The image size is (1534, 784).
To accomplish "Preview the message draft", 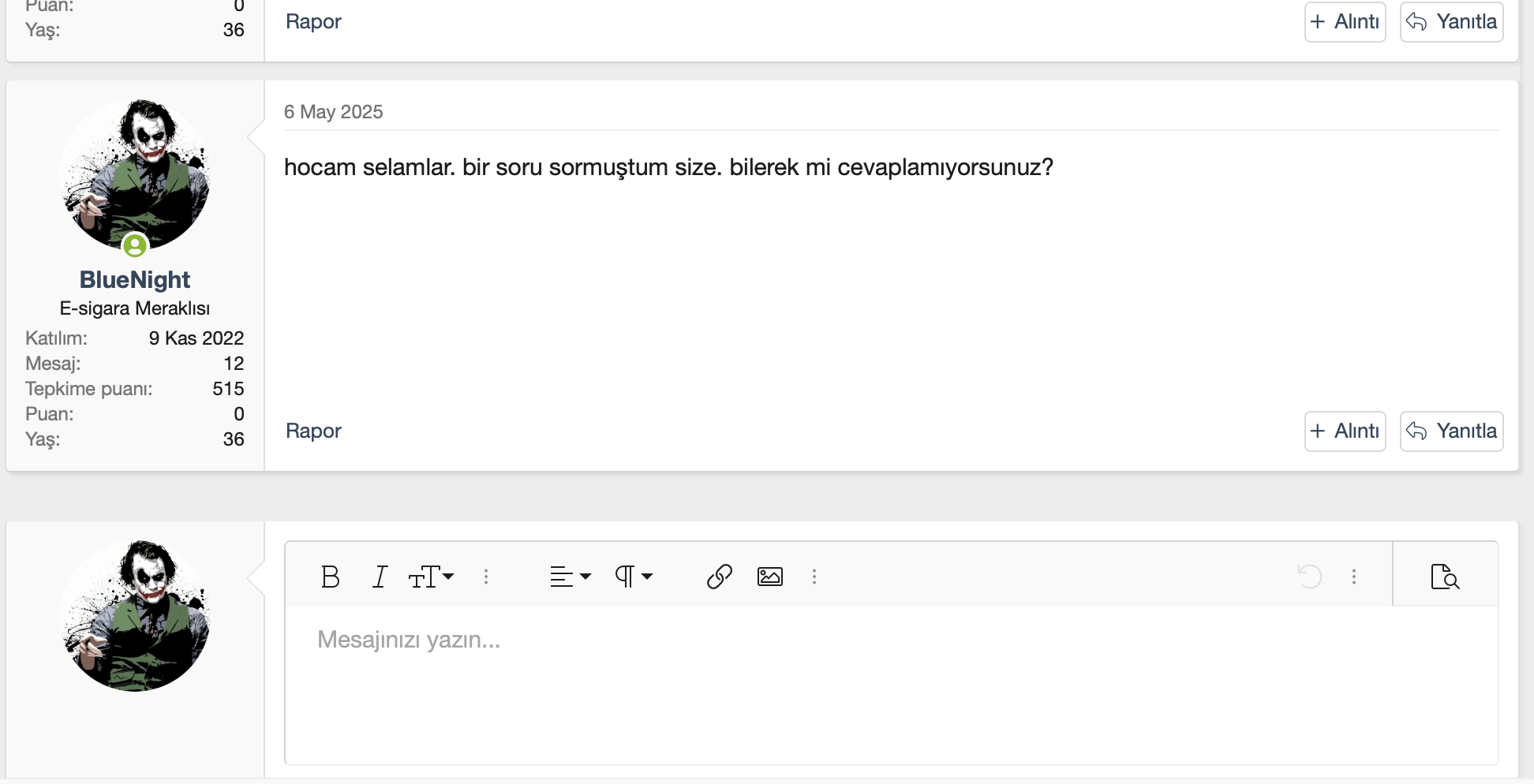I will (x=1445, y=577).
